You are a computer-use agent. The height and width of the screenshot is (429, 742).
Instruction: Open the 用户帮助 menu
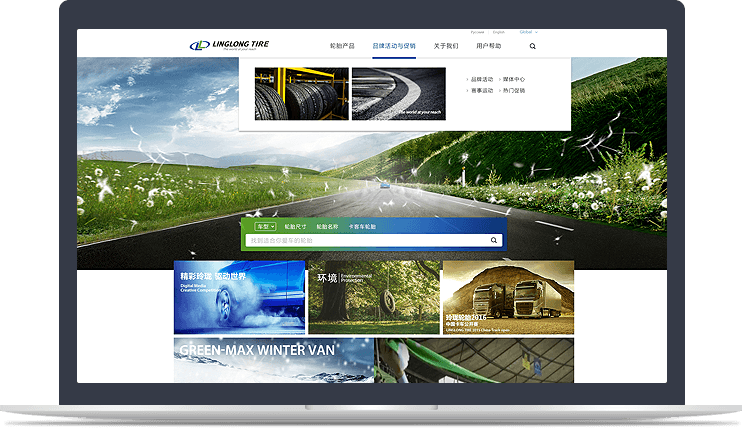tap(489, 46)
